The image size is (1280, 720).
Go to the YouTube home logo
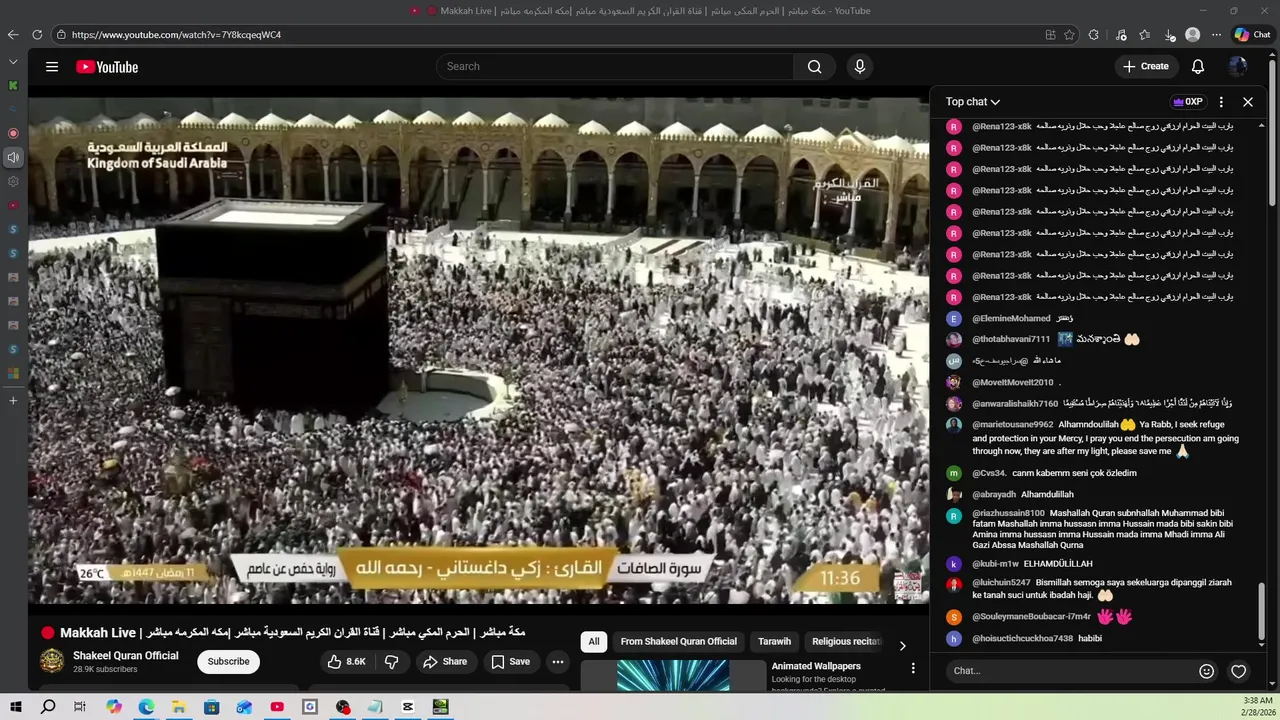[107, 67]
